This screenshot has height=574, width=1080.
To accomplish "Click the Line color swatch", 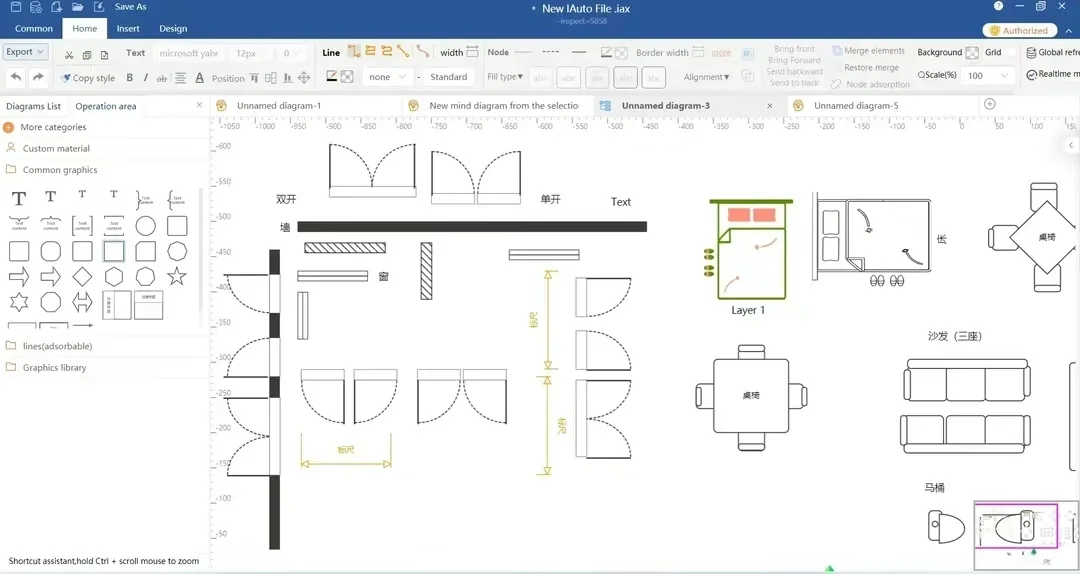I will pos(331,76).
